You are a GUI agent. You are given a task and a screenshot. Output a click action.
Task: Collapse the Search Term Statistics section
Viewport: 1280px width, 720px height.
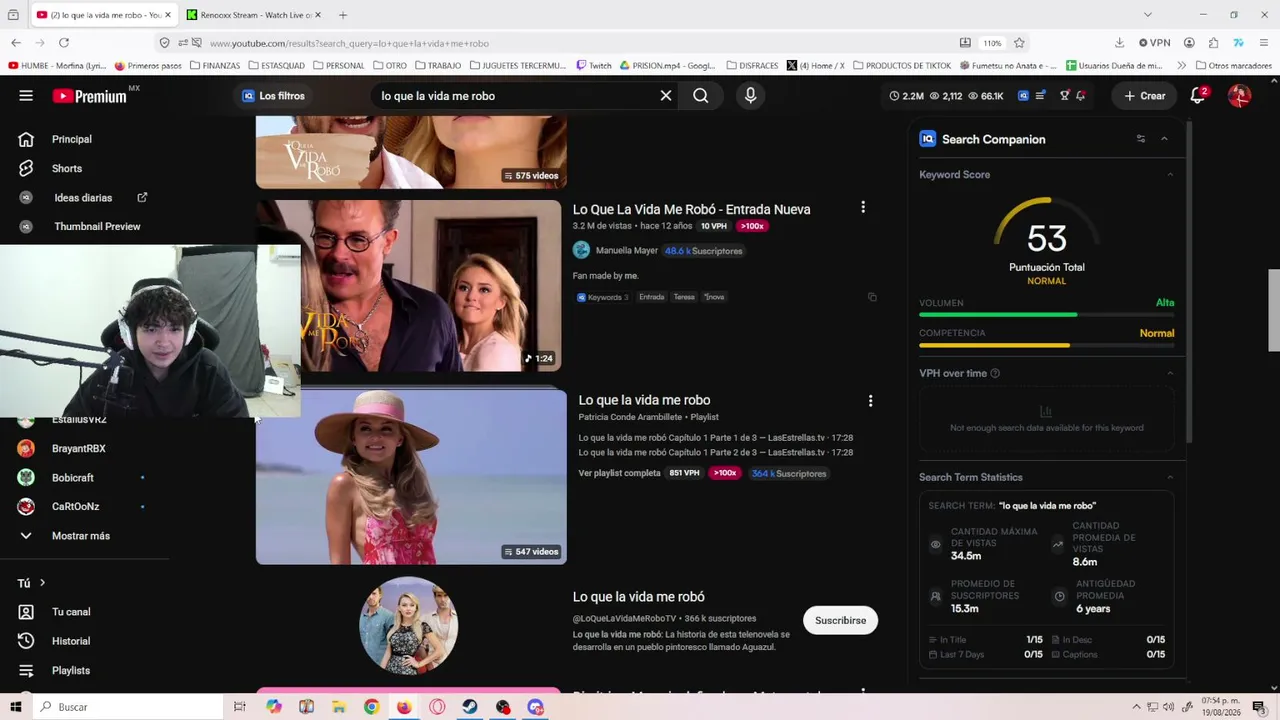tap(1170, 477)
